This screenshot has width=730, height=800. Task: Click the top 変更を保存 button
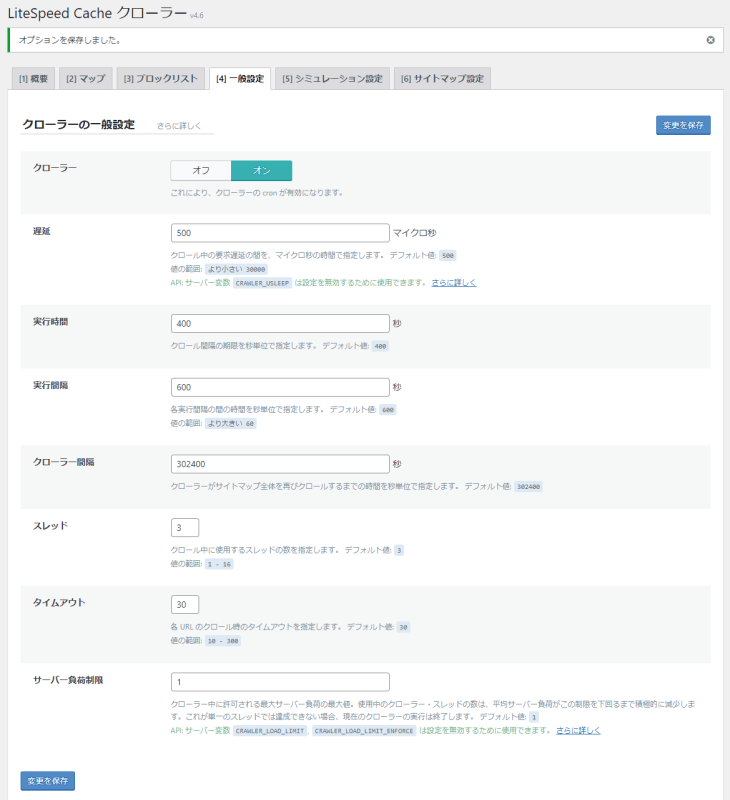coord(682,125)
